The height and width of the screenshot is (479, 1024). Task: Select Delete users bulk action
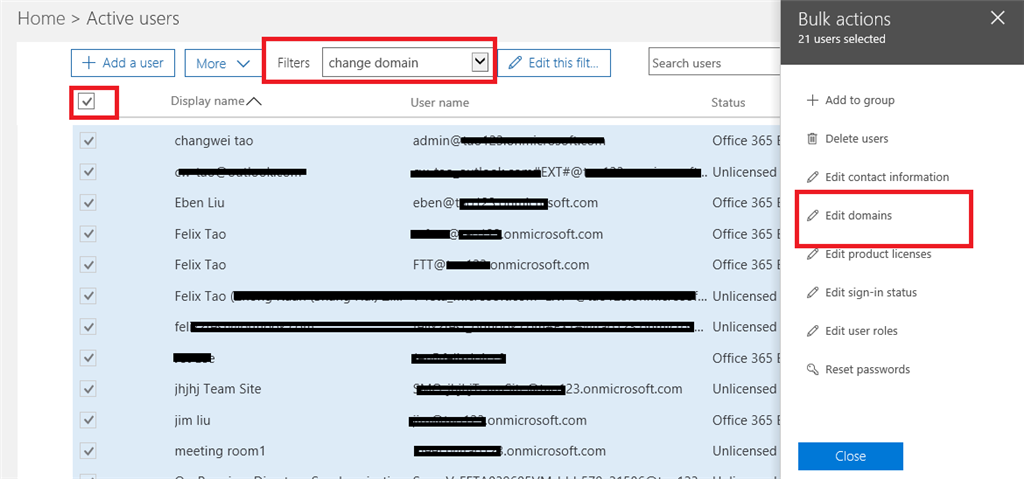click(856, 139)
